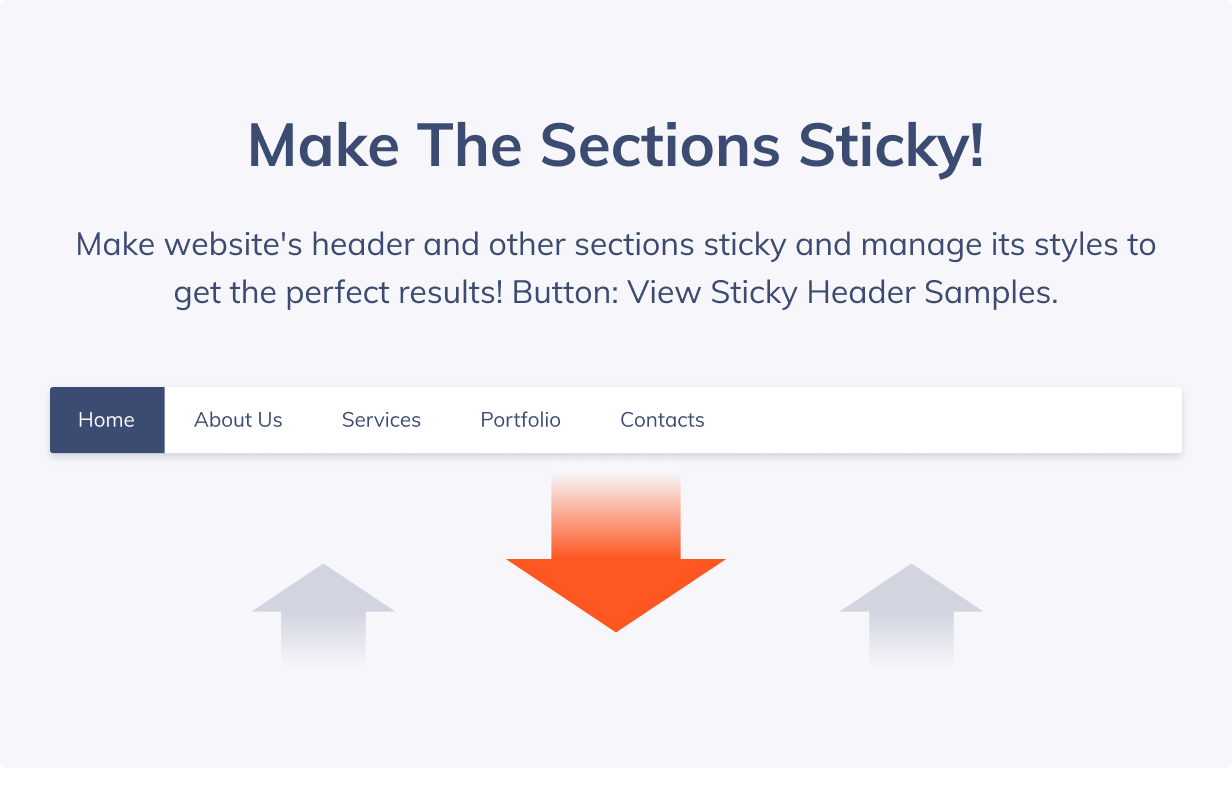
Task: Click the left gray up arrow
Action: 323,613
